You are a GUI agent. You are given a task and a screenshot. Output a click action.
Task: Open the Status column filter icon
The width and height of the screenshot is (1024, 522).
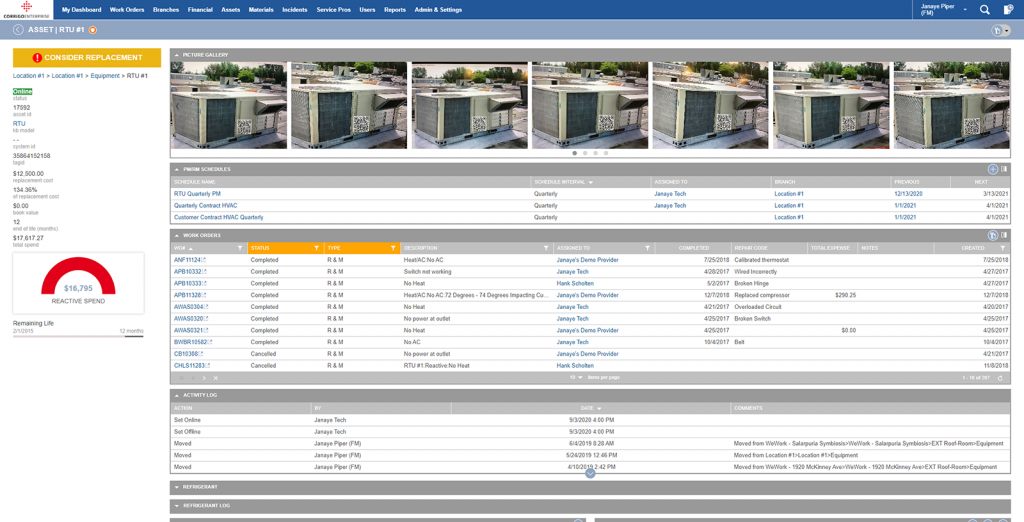coord(316,248)
